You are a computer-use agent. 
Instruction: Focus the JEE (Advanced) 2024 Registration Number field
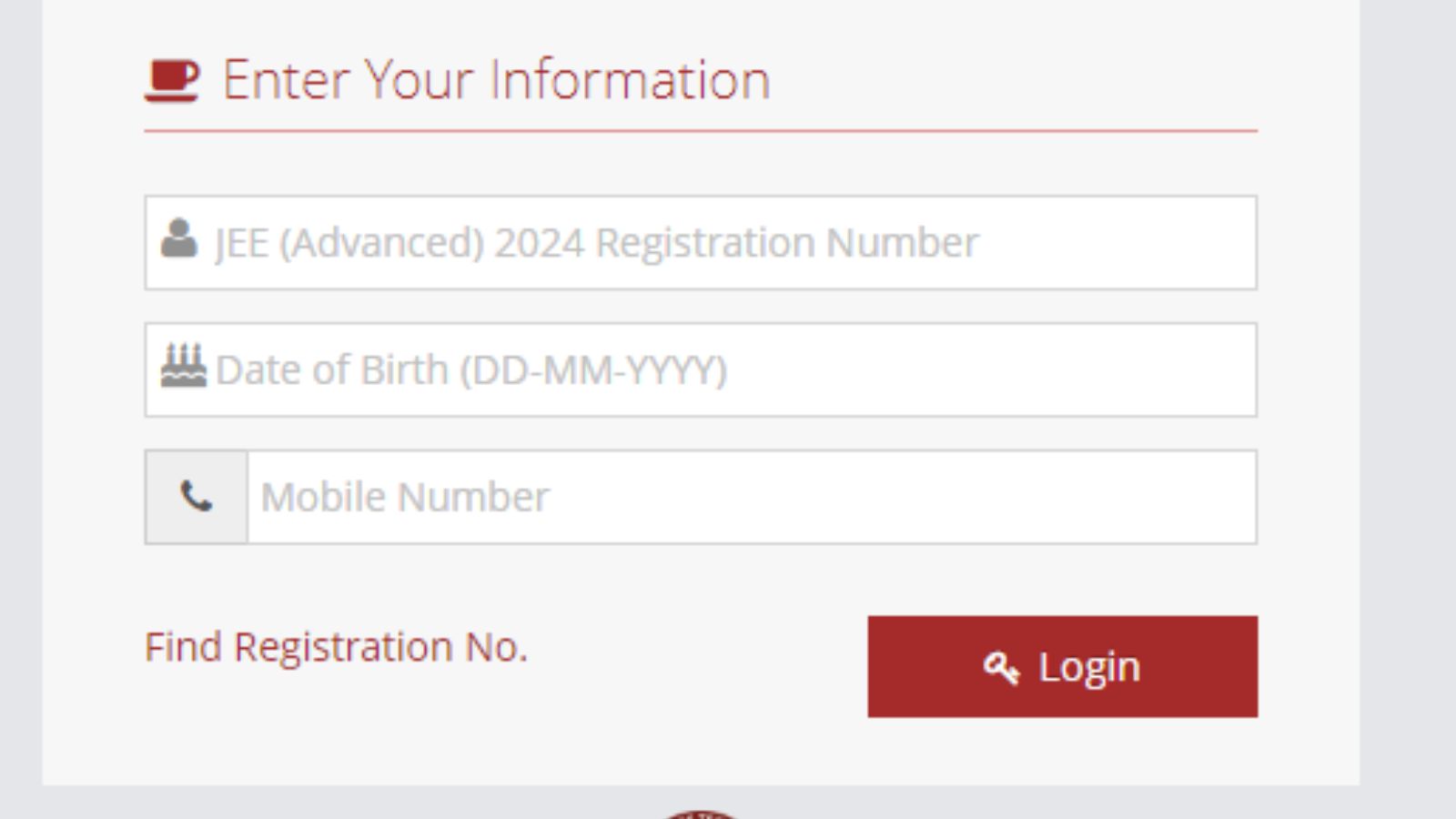point(701,242)
